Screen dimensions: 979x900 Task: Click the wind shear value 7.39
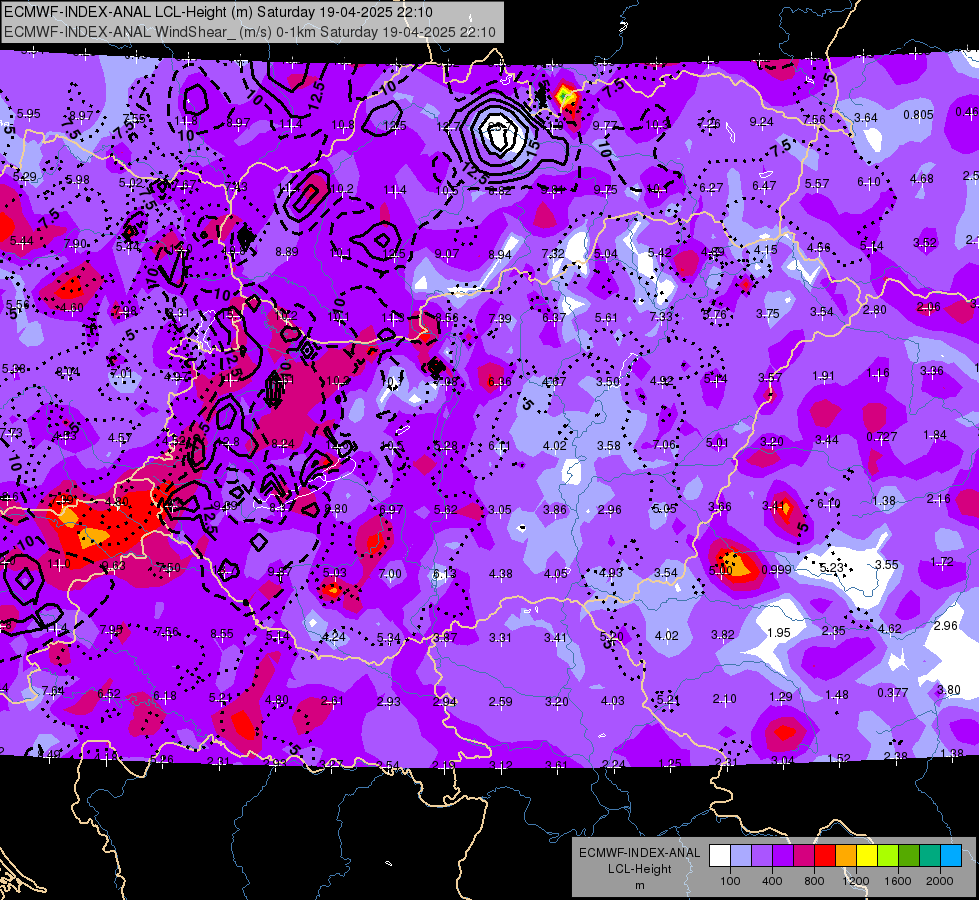point(499,319)
